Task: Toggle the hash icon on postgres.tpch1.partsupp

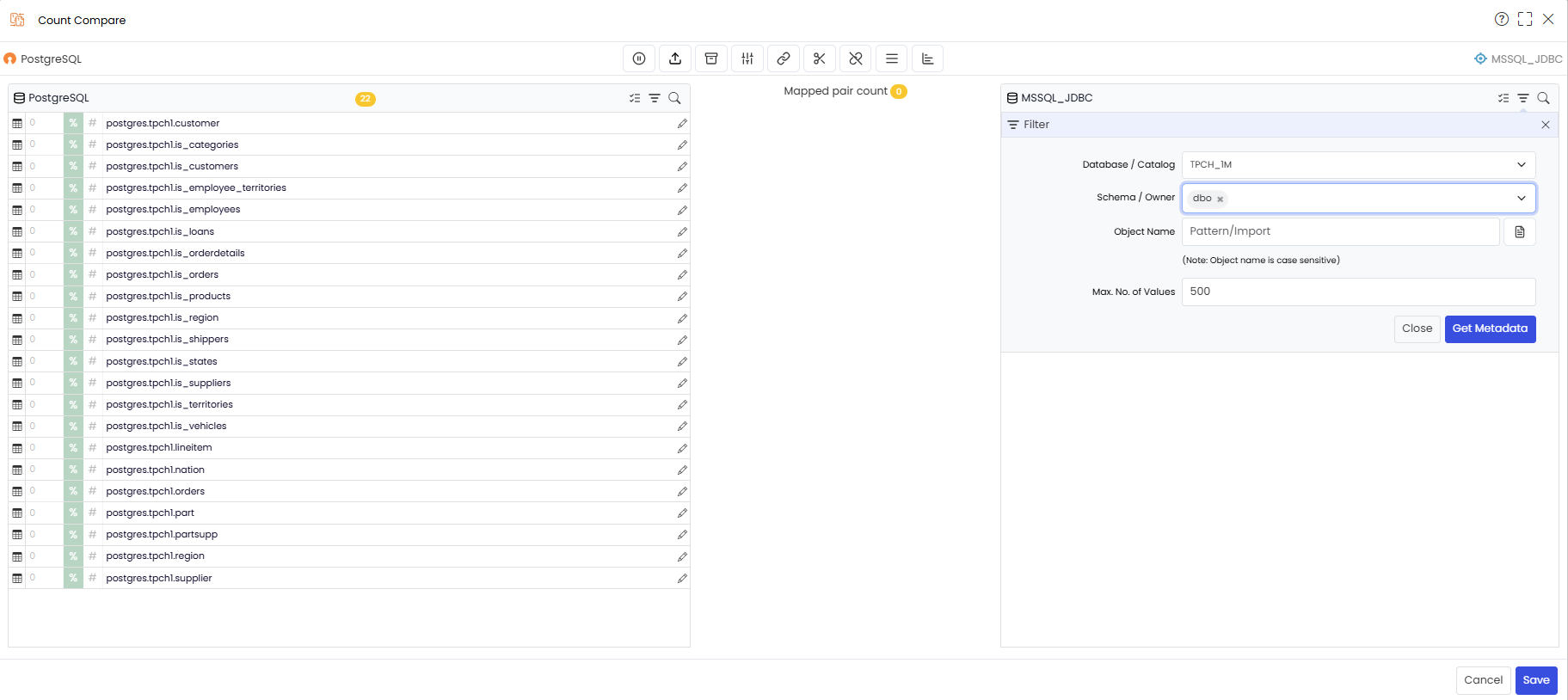Action: click(92, 534)
